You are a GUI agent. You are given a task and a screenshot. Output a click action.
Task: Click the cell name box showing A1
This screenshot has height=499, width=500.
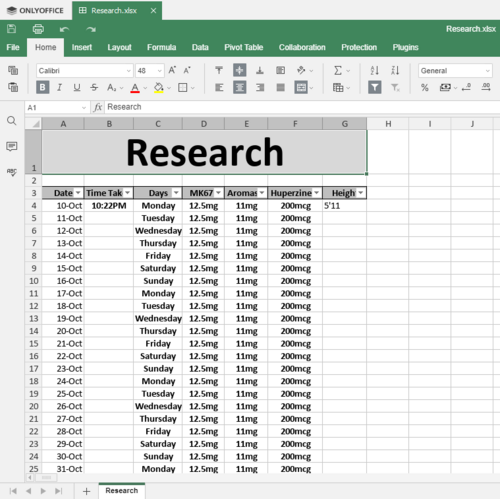57,108
